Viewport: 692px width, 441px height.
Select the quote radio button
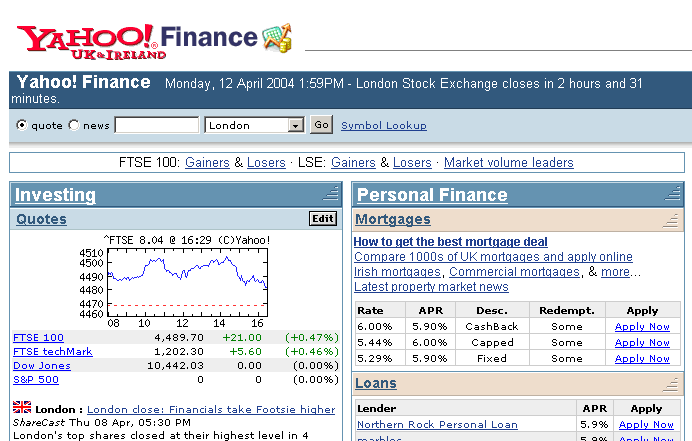point(22,125)
